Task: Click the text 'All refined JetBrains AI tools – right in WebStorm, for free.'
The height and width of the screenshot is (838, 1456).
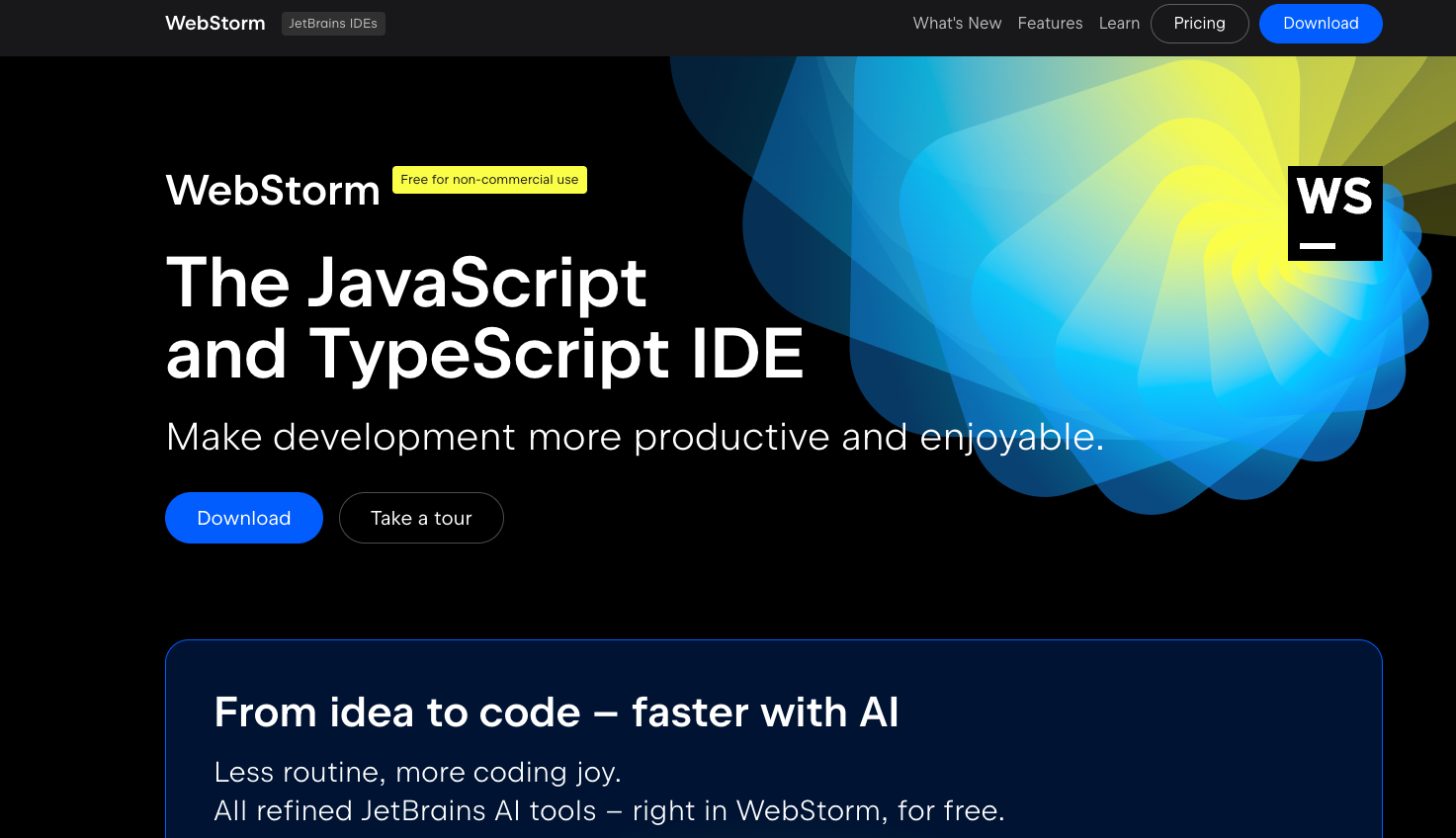Action: pos(609,810)
